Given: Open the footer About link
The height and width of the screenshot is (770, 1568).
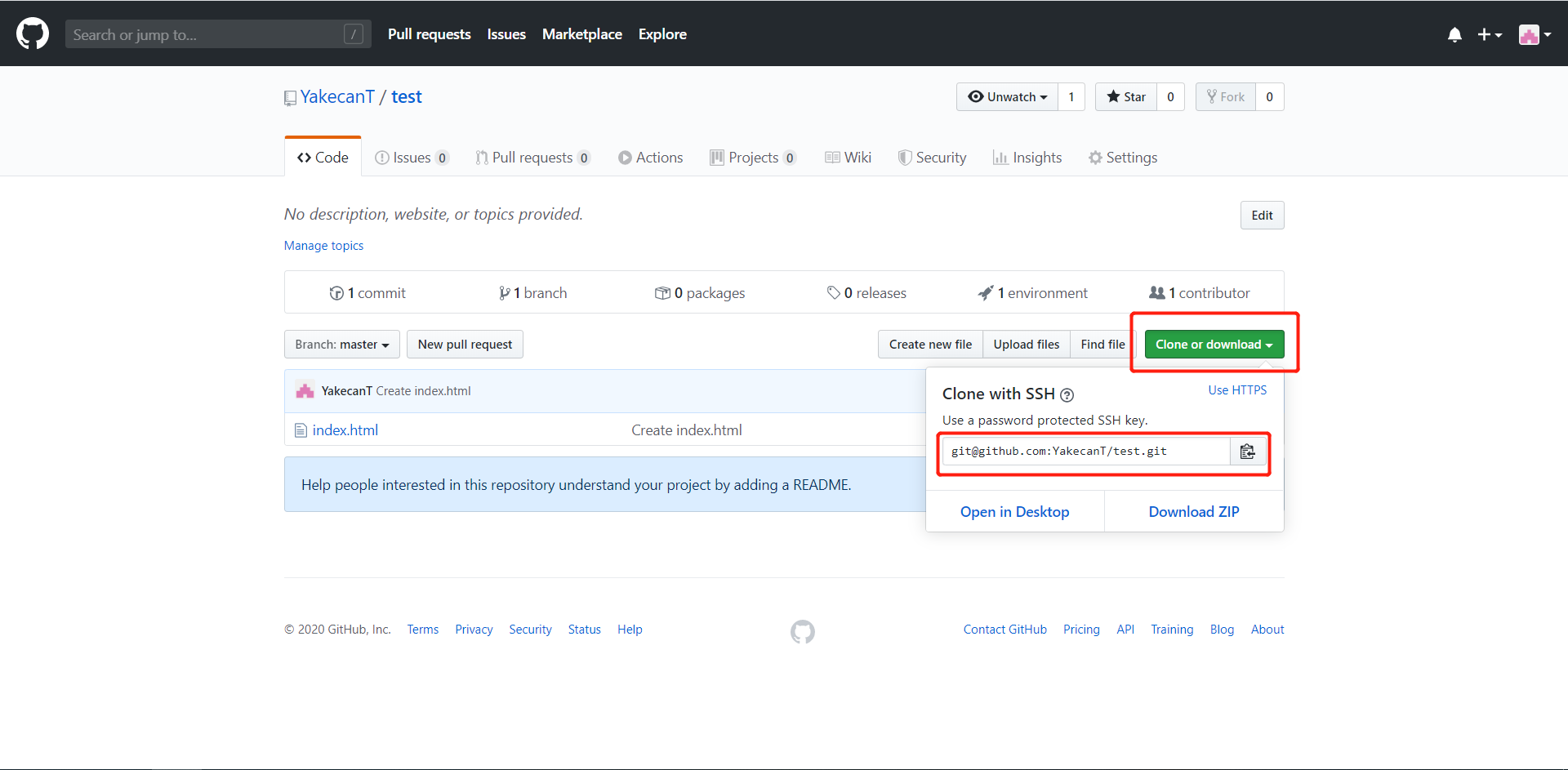Looking at the screenshot, I should tap(1267, 630).
